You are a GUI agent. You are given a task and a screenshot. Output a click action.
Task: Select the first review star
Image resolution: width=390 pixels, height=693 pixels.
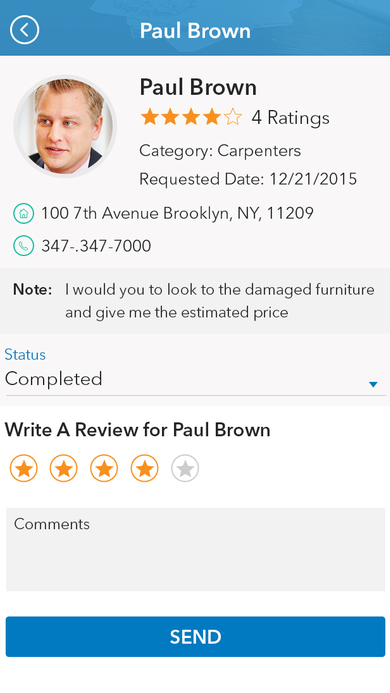coord(23,468)
